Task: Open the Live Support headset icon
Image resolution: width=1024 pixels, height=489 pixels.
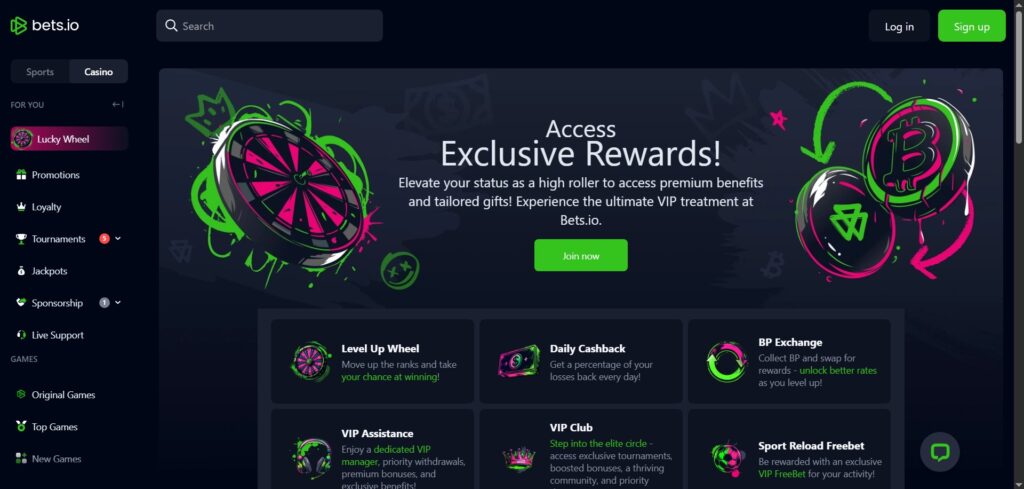Action: [21, 335]
